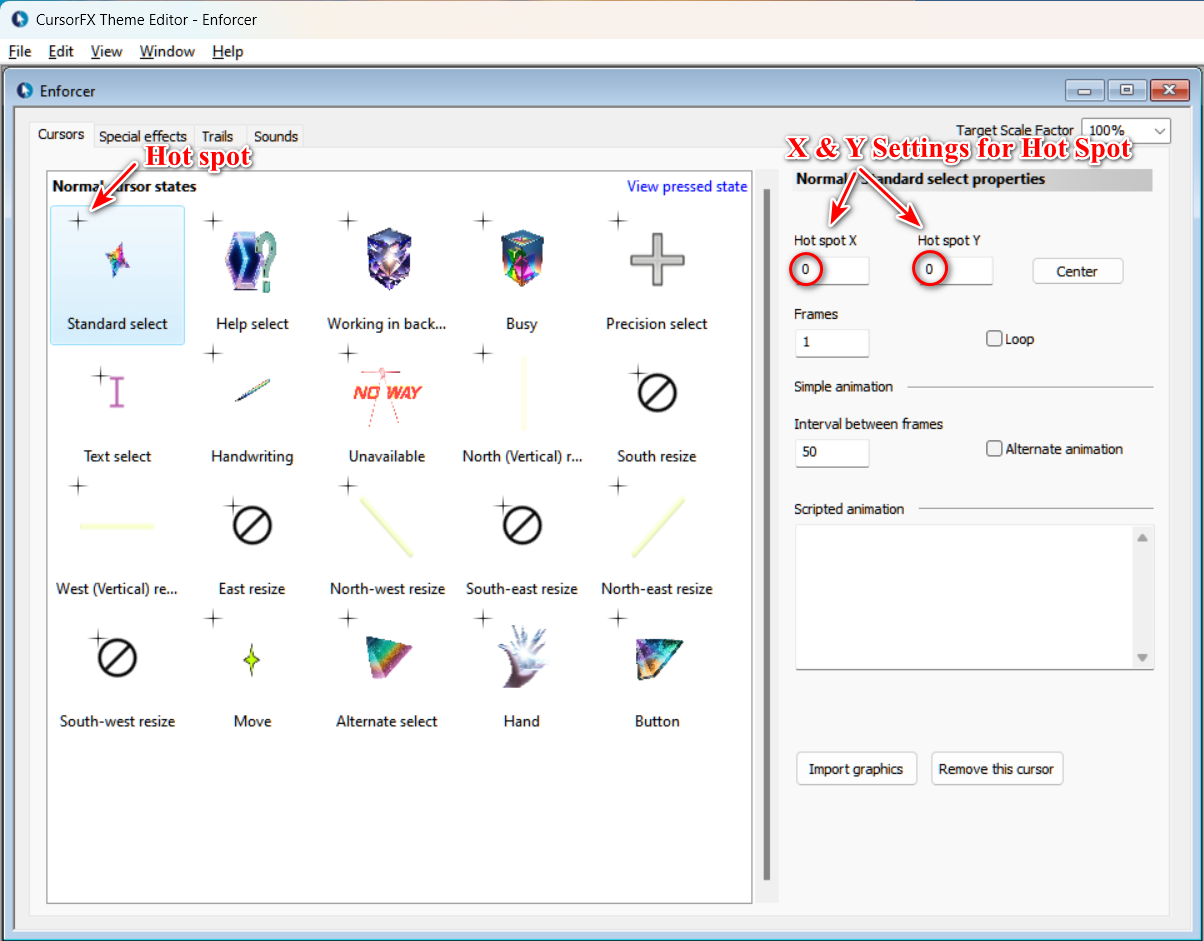Choose the Text select cursor
This screenshot has height=941, width=1204.
[117, 408]
